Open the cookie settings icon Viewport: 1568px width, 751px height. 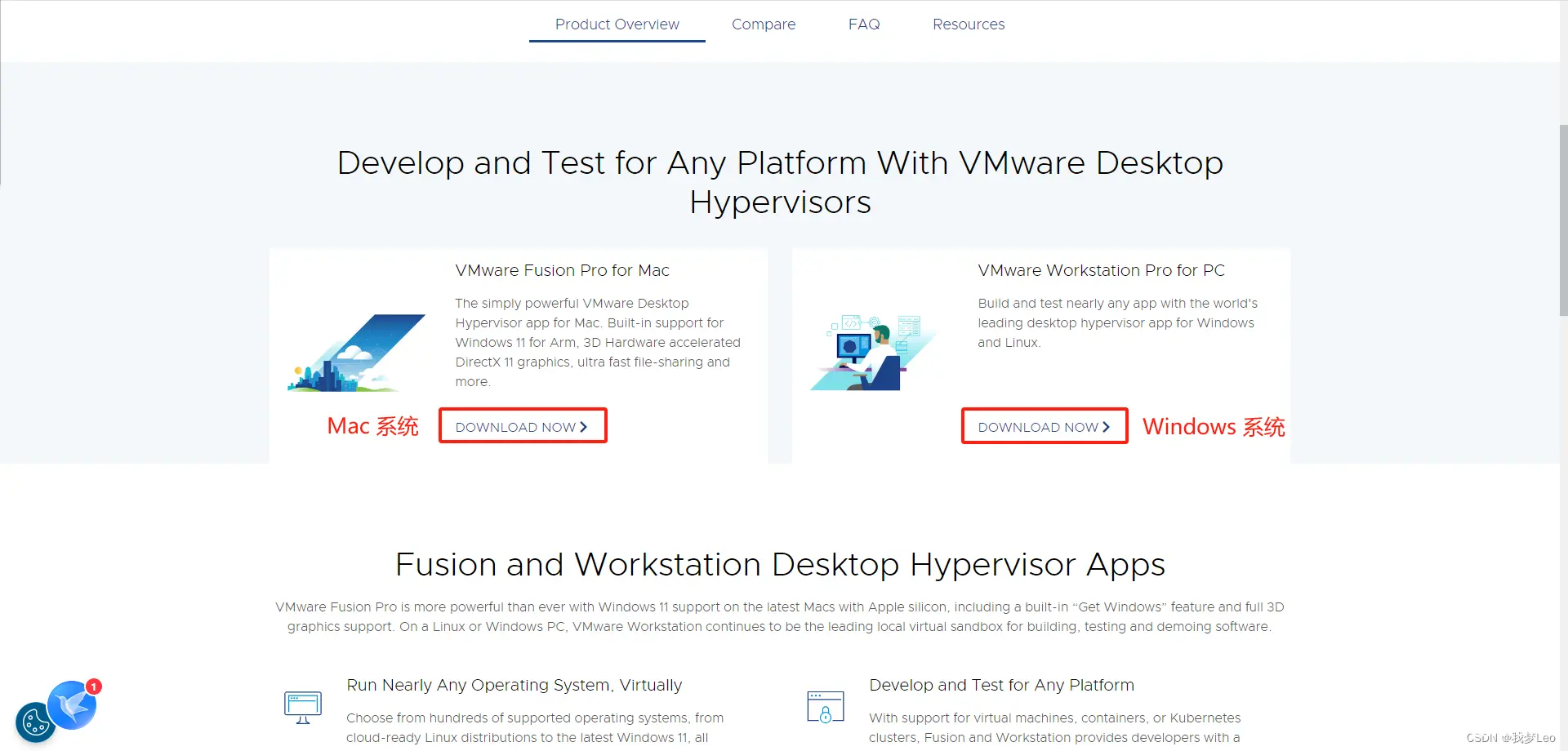(35, 722)
